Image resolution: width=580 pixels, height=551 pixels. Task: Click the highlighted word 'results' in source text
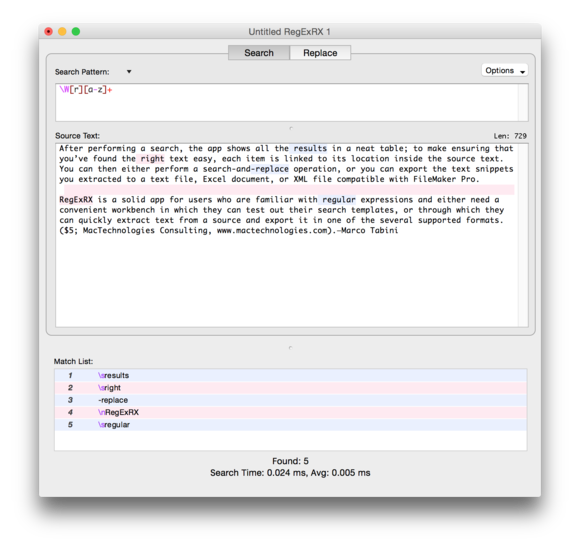pos(310,148)
